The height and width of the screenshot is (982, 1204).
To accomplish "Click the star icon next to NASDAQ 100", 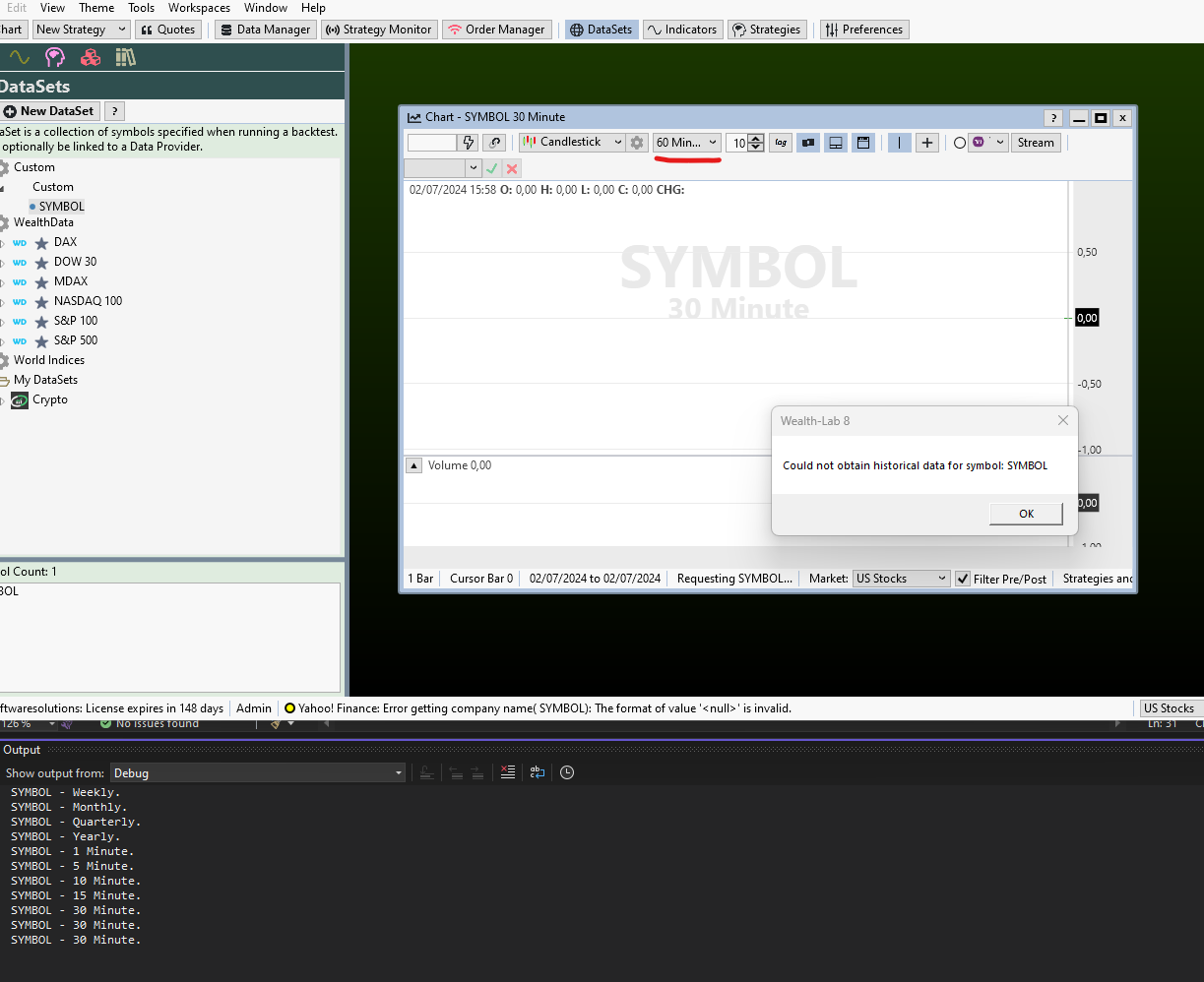I will coord(41,302).
